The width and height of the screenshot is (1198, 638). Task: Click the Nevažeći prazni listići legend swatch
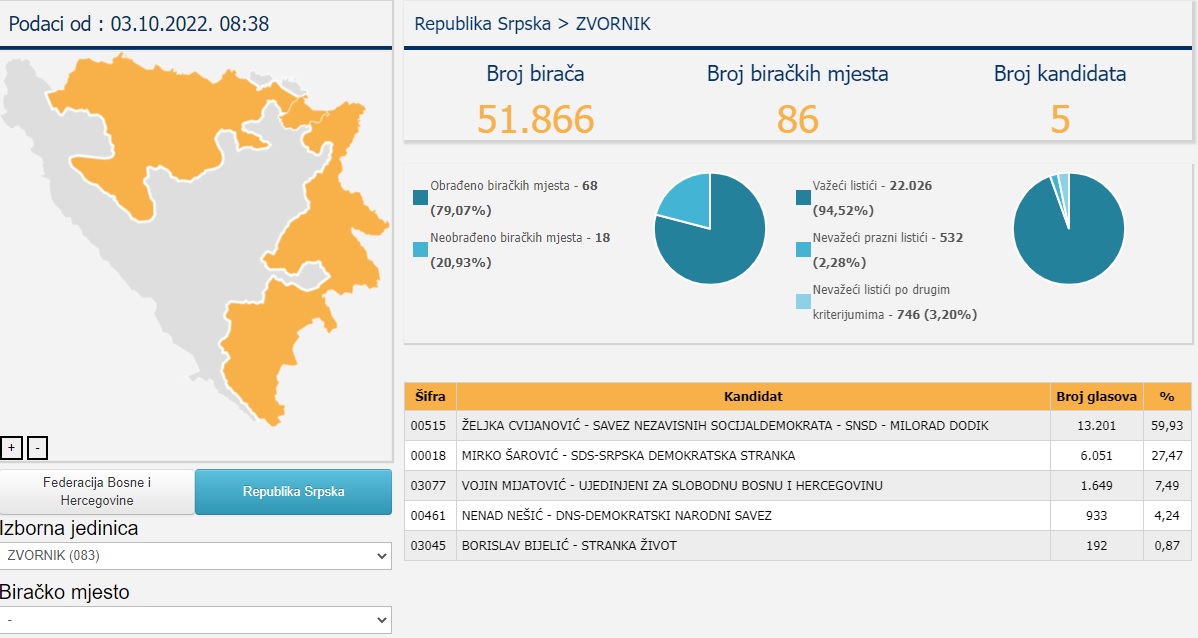tap(805, 250)
